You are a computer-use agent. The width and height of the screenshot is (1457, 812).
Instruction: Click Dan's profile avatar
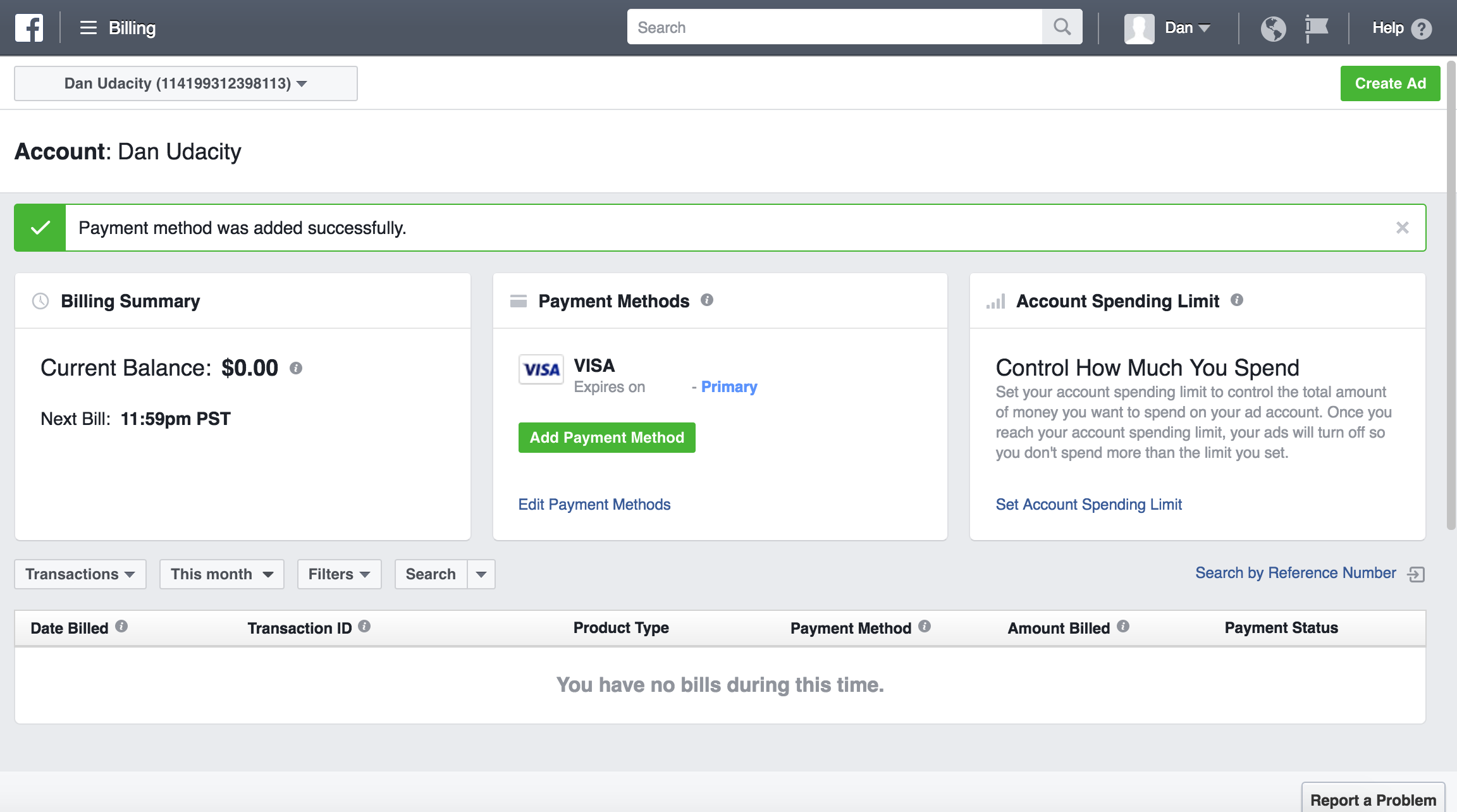click(x=1139, y=28)
